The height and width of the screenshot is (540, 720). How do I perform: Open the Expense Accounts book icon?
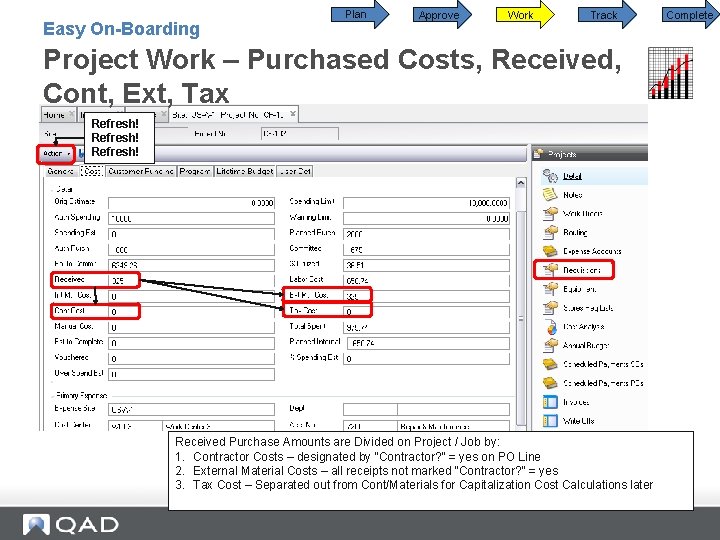click(550, 251)
